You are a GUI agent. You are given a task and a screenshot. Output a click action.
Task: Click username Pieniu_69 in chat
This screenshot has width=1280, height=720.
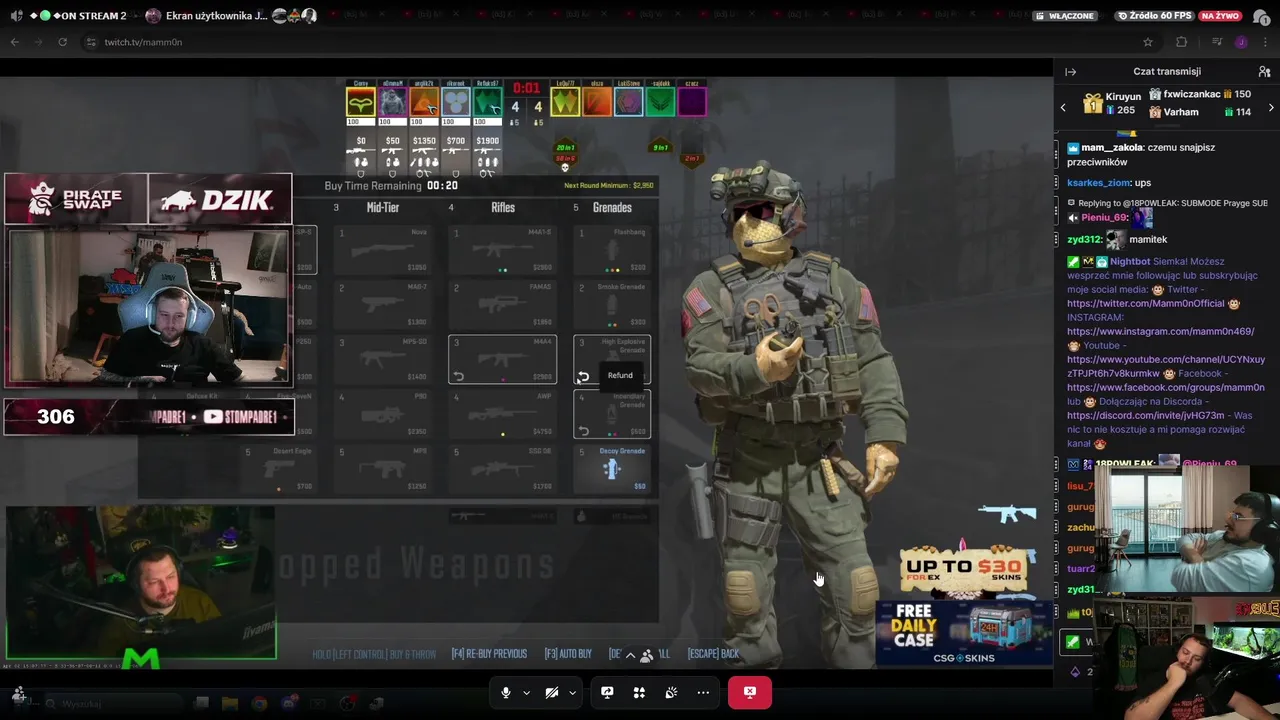click(x=1104, y=217)
